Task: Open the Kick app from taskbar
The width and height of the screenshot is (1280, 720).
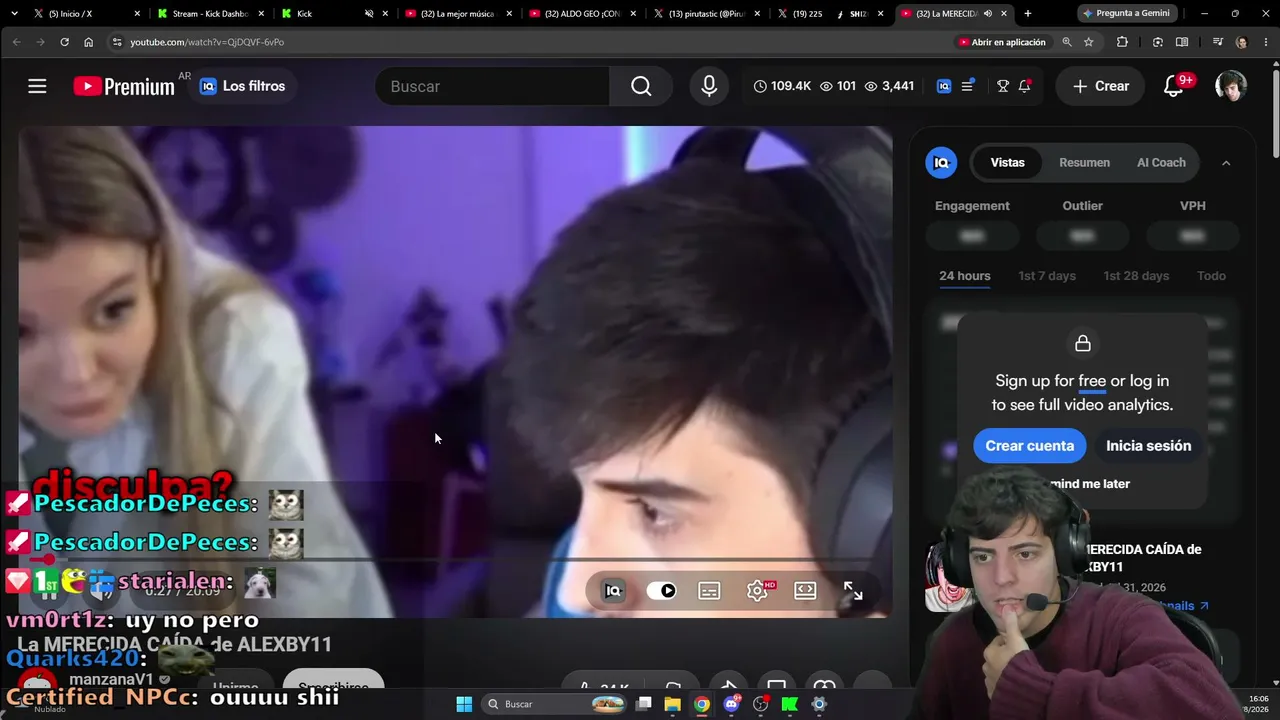Action: tap(790, 704)
